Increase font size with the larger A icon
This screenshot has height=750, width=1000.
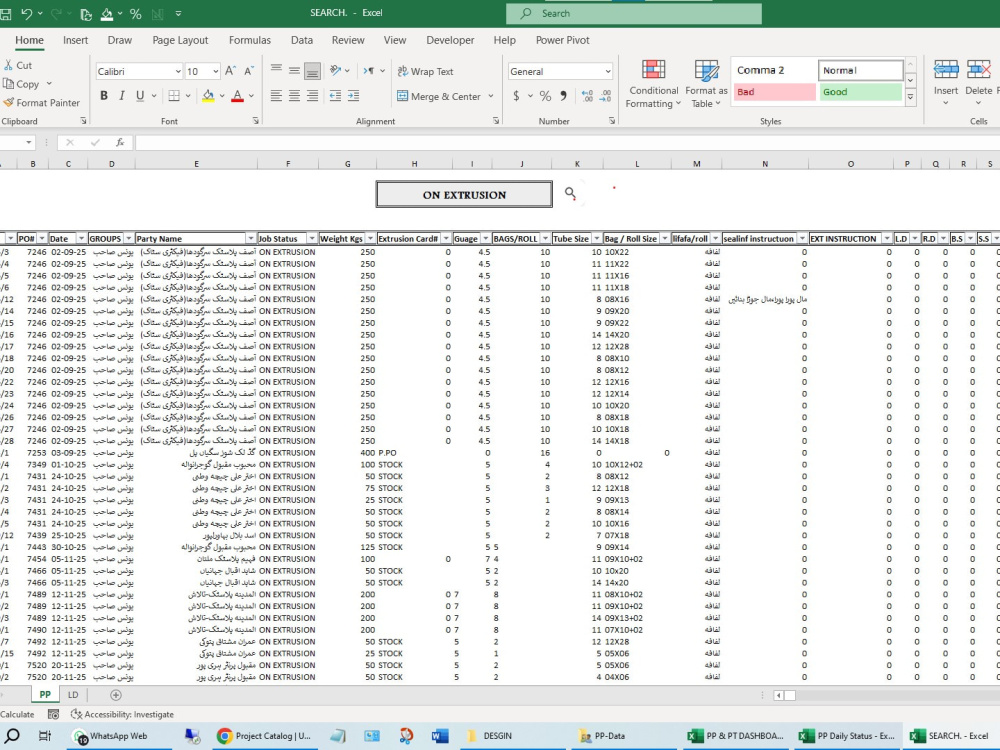[x=230, y=71]
